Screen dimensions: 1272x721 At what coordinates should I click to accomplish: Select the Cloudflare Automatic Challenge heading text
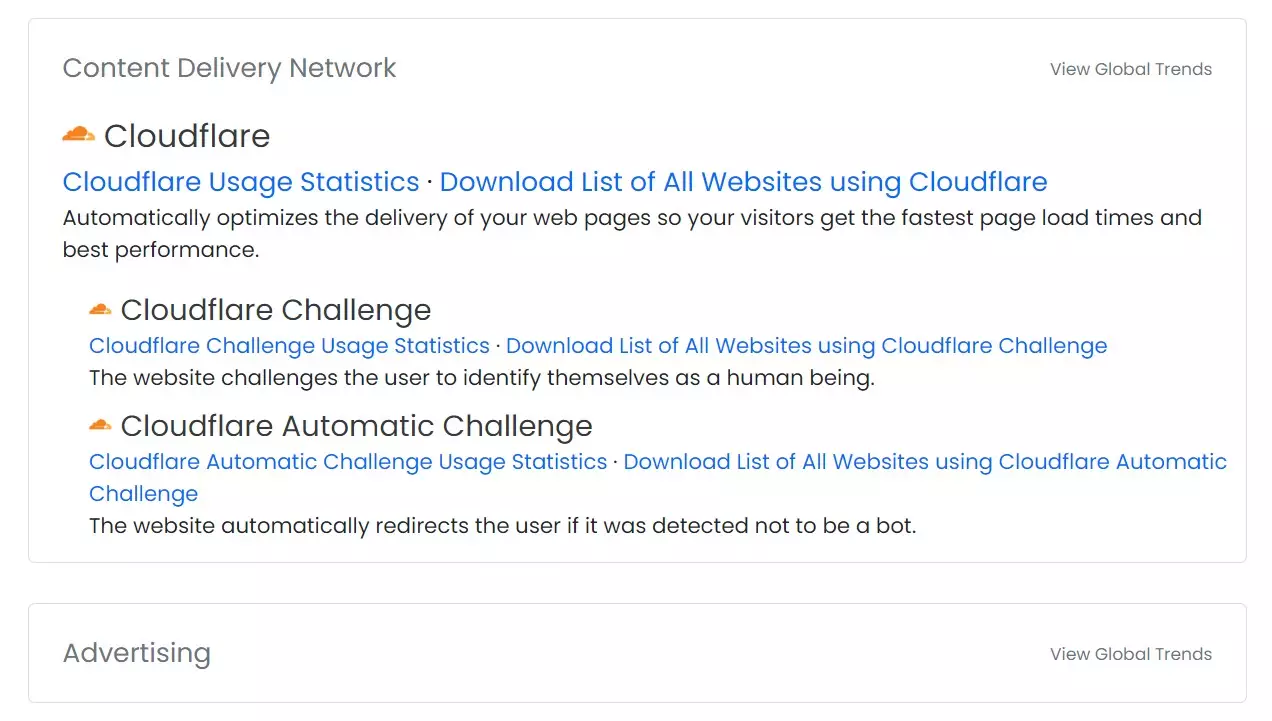click(356, 426)
